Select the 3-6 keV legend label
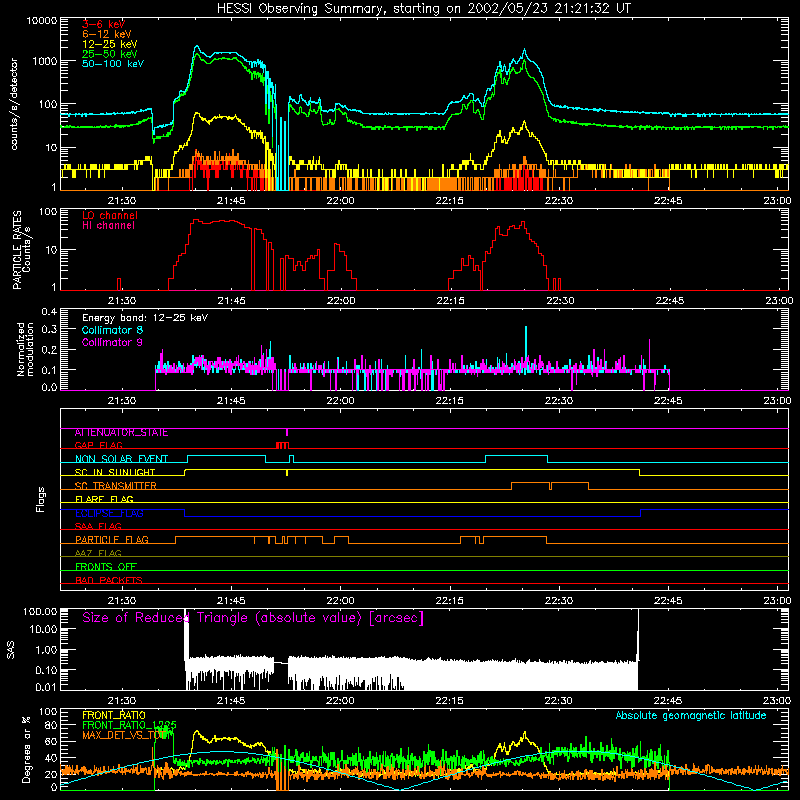 click(x=103, y=24)
